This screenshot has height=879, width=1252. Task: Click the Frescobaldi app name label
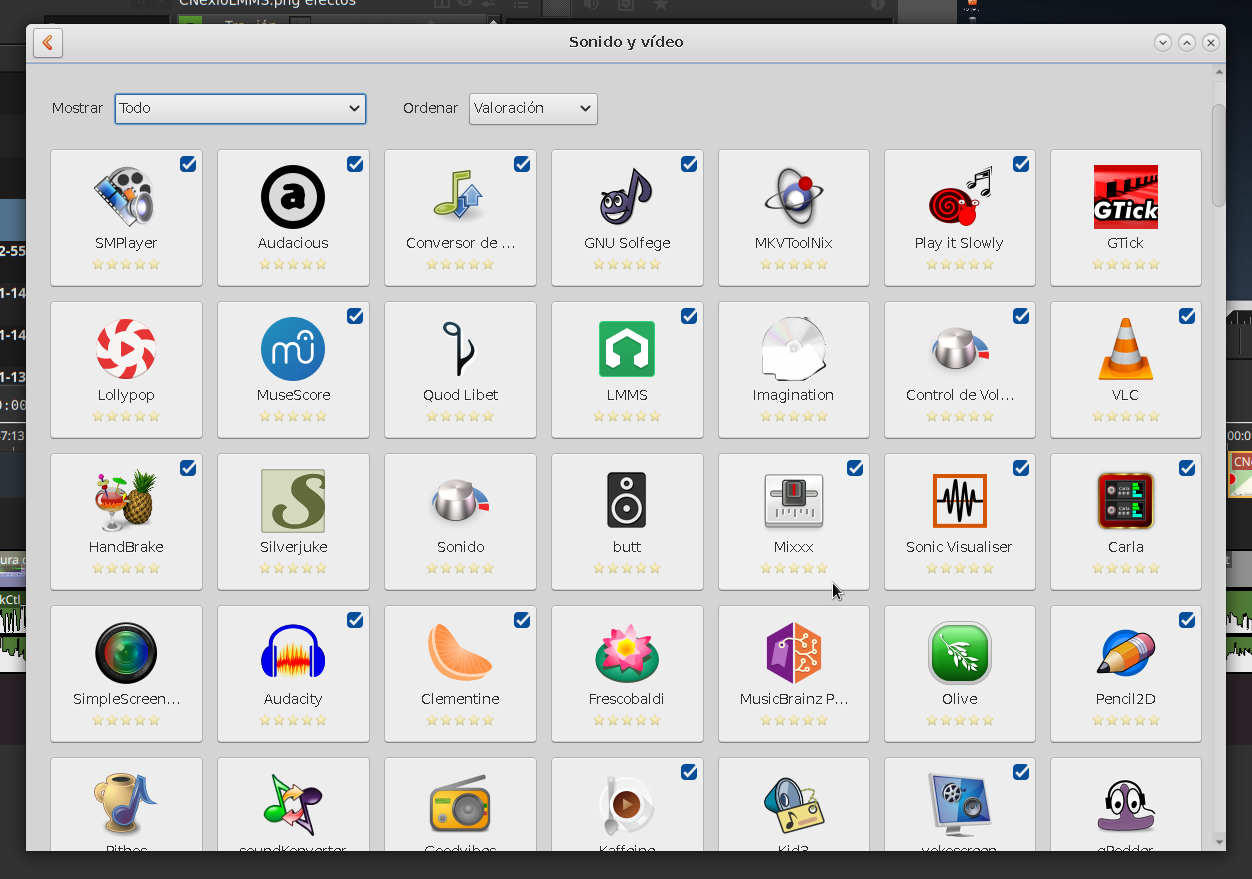coord(627,699)
